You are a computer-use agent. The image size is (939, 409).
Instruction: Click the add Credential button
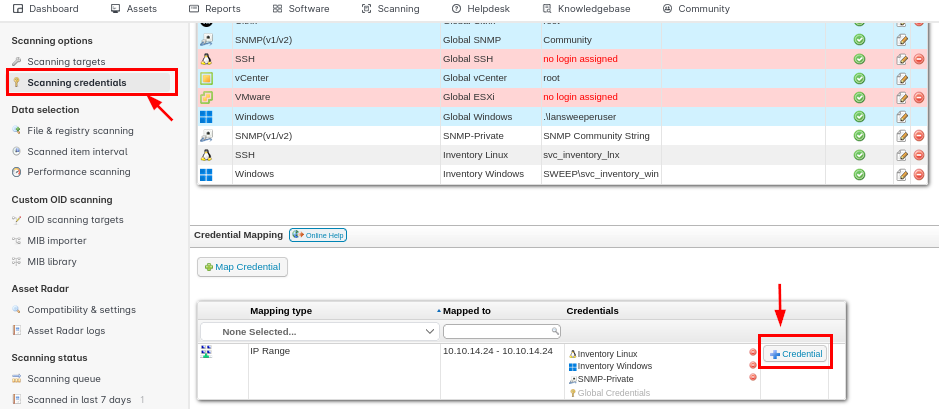(795, 354)
